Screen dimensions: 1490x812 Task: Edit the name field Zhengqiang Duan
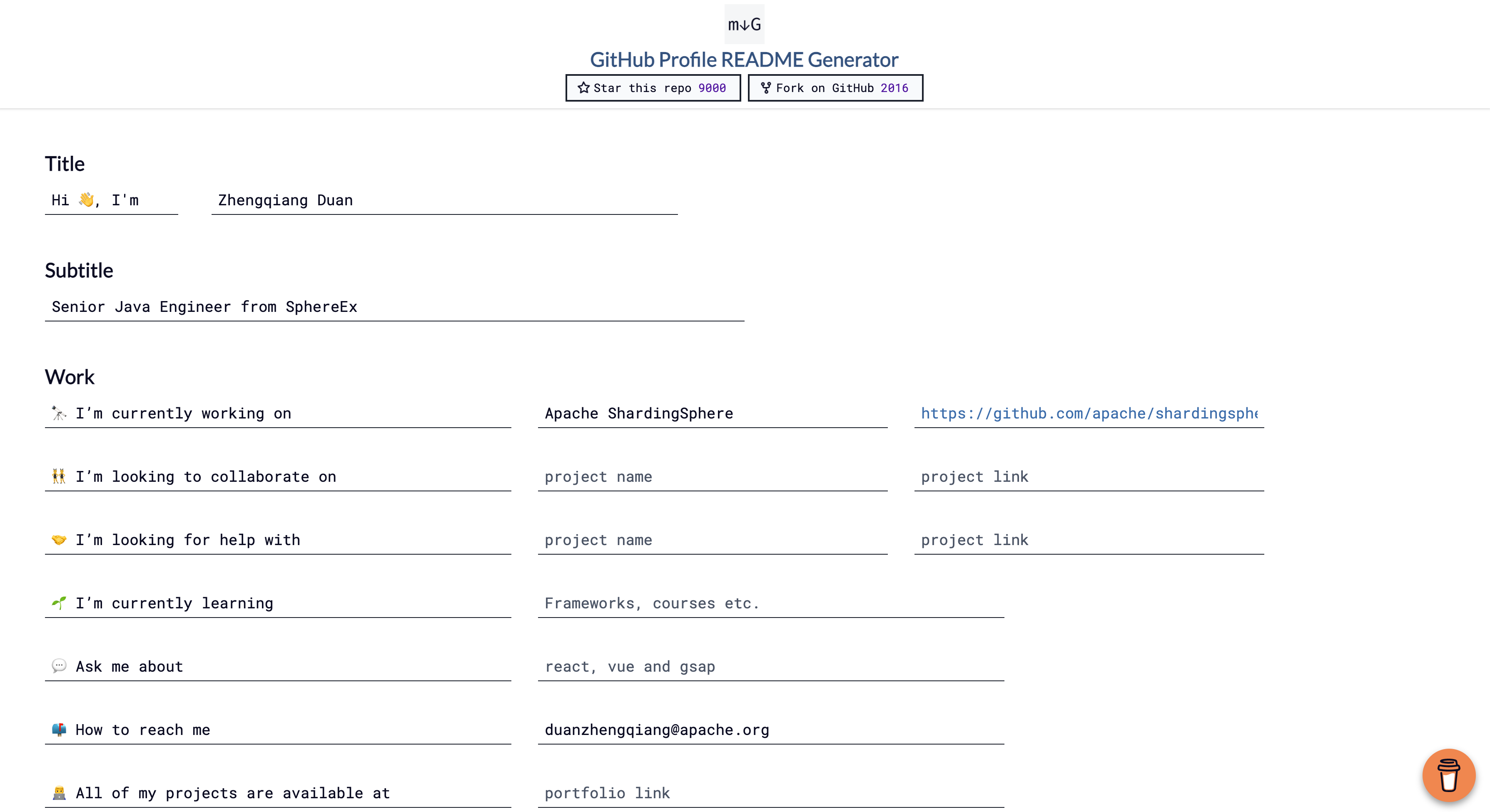click(x=444, y=200)
